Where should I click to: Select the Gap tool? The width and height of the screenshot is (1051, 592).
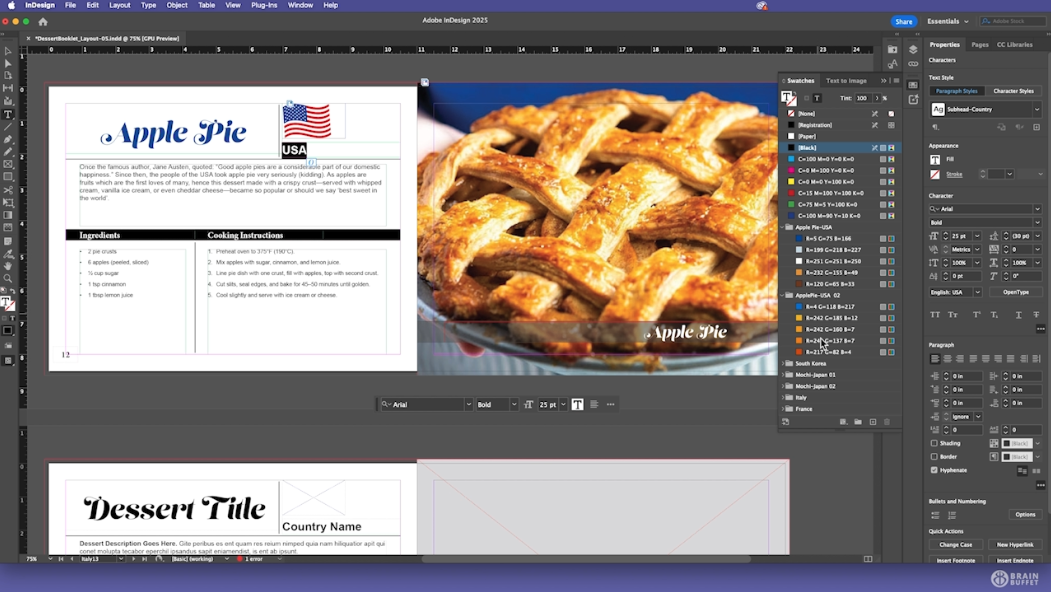click(x=8, y=88)
